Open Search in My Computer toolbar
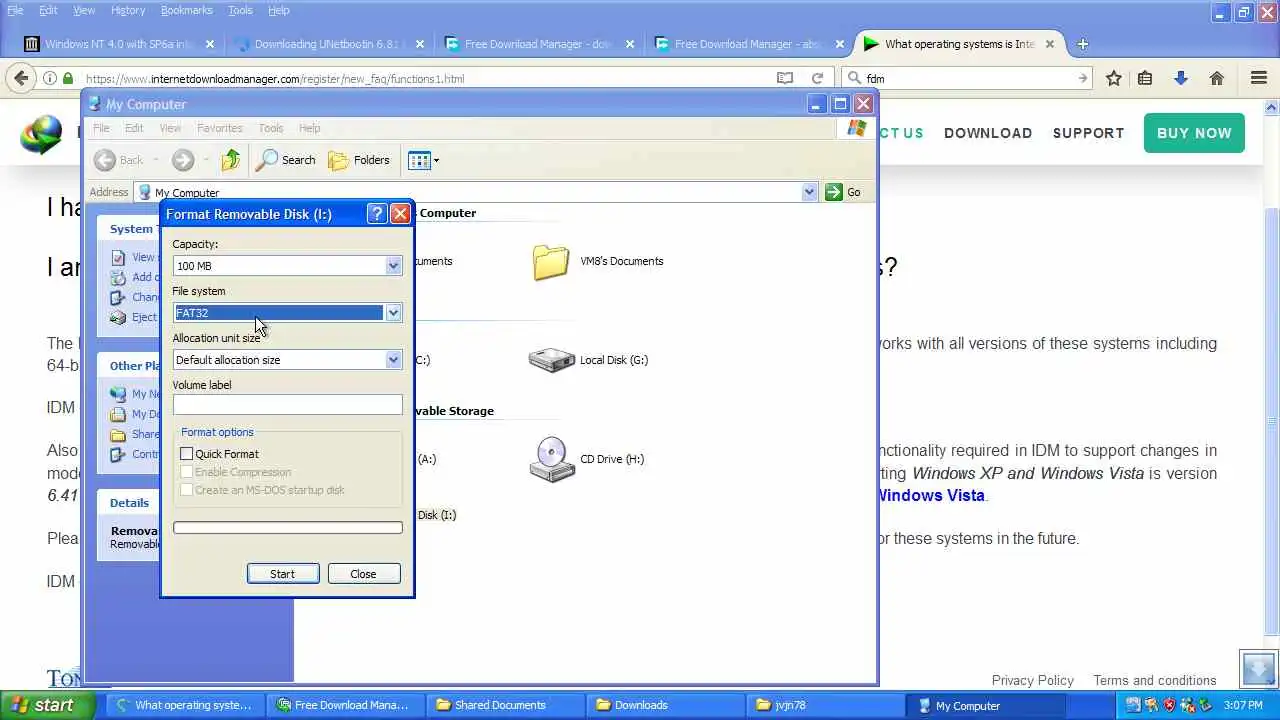Viewport: 1280px width, 720px height. (x=286, y=160)
